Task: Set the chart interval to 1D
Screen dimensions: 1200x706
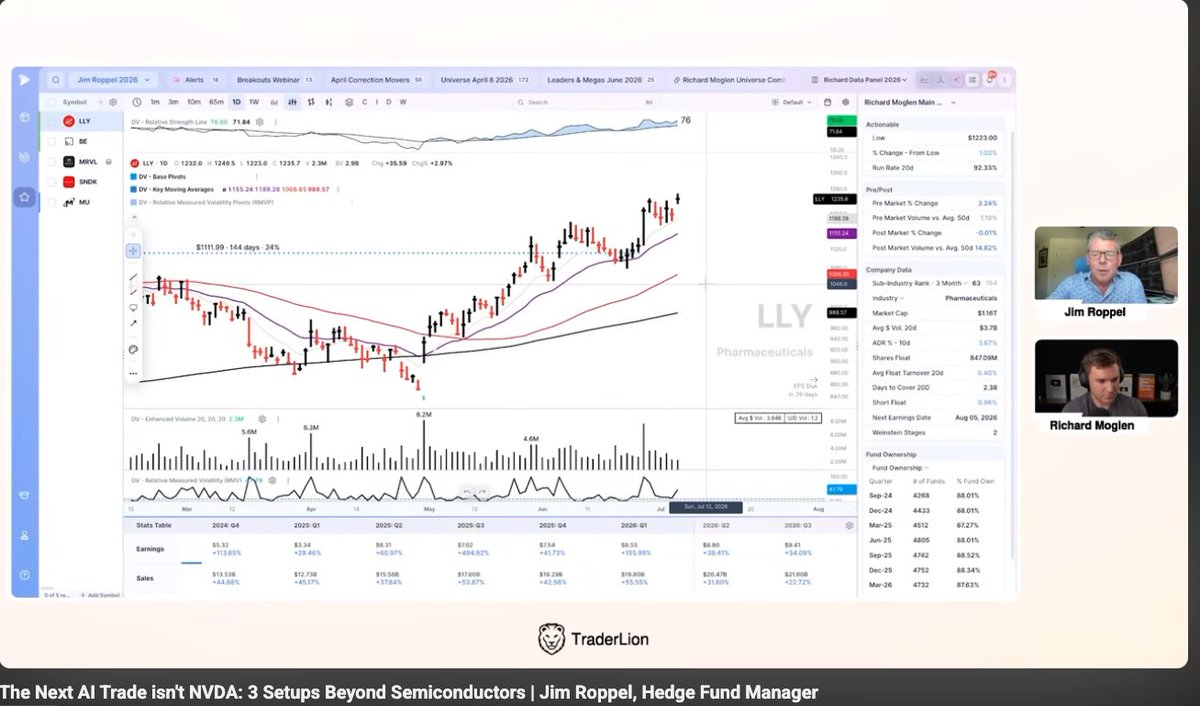Action: [x=236, y=102]
